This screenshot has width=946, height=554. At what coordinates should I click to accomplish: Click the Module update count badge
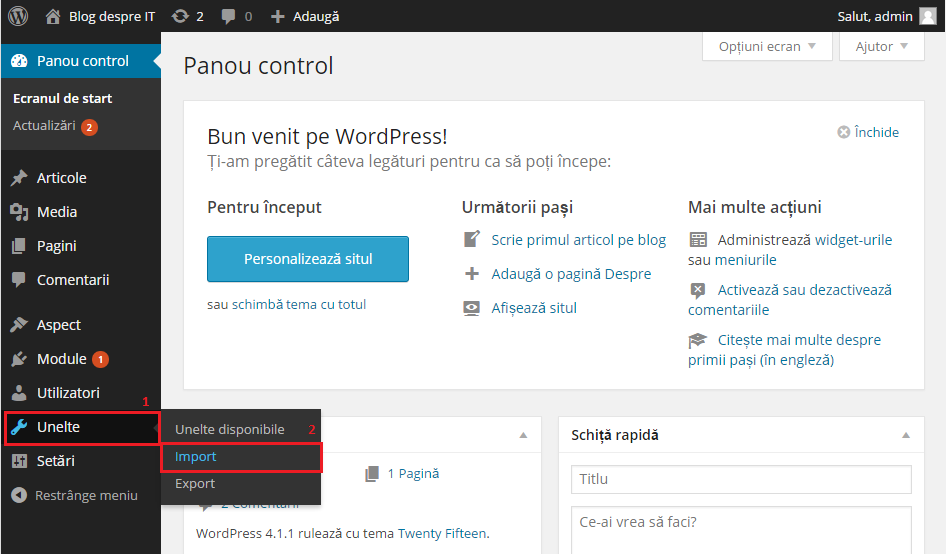(100, 360)
